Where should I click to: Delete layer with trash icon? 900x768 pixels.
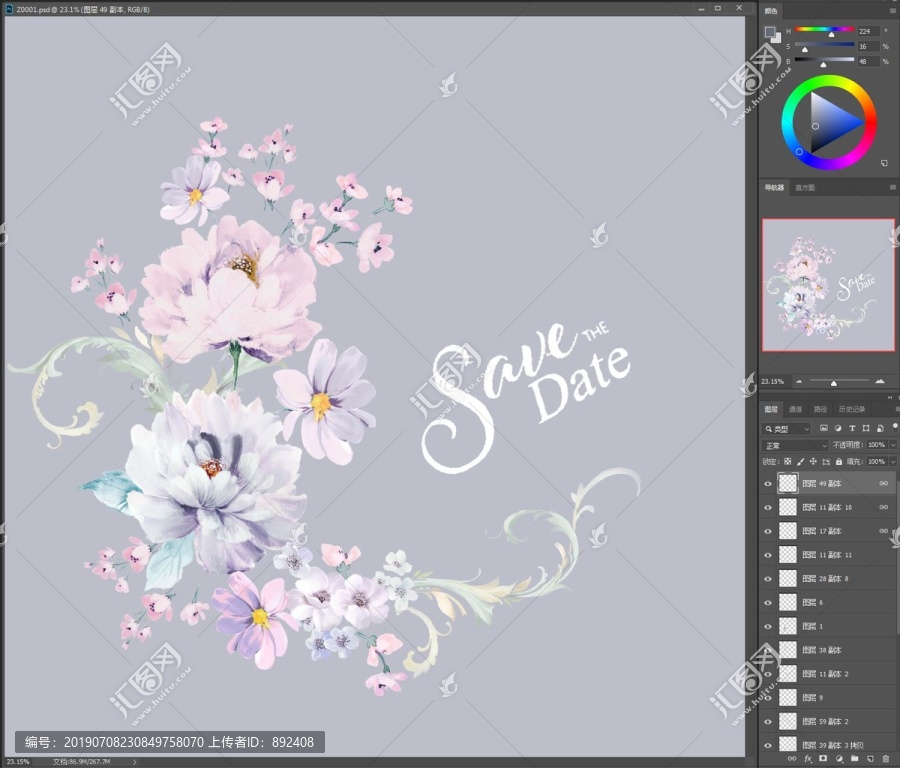pyautogui.click(x=886, y=759)
